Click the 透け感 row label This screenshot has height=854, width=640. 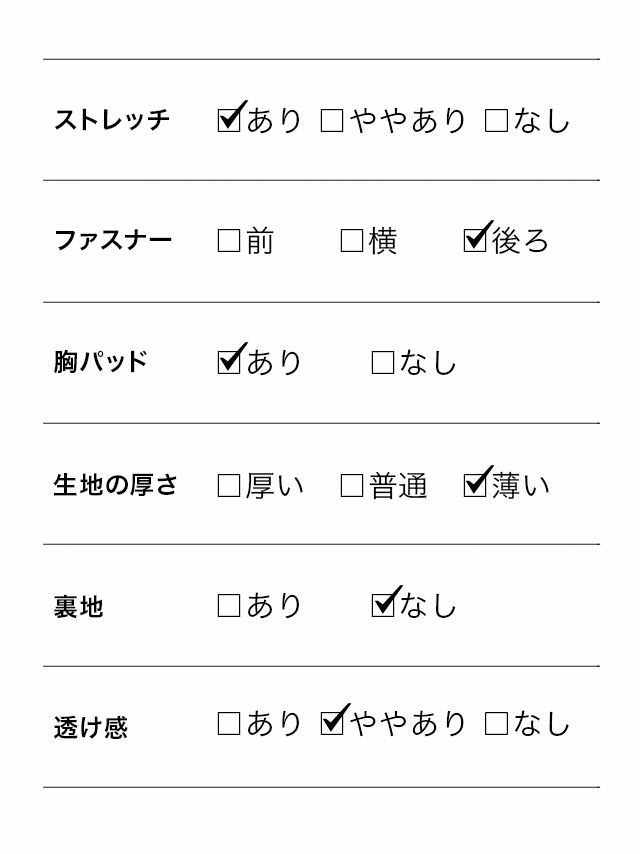click(90, 726)
